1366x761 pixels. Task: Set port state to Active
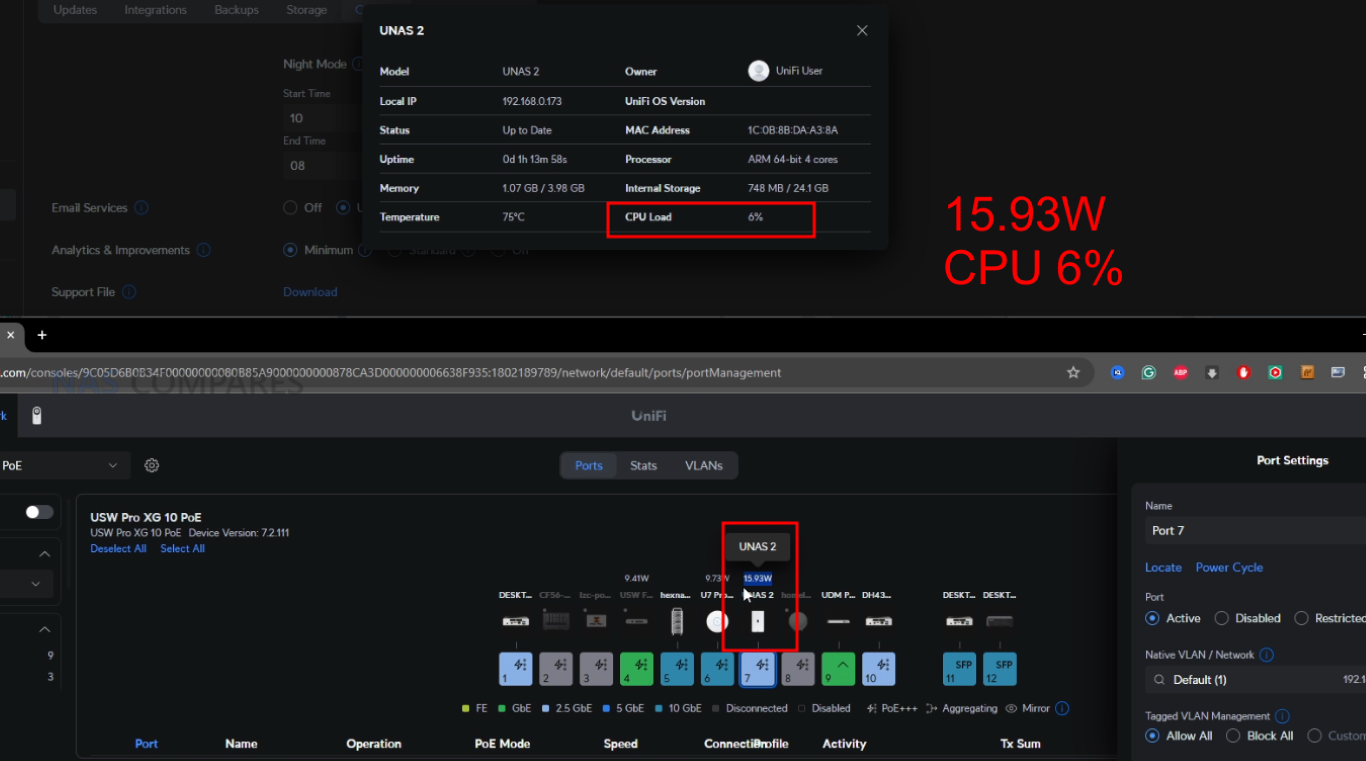pyautogui.click(x=1152, y=618)
